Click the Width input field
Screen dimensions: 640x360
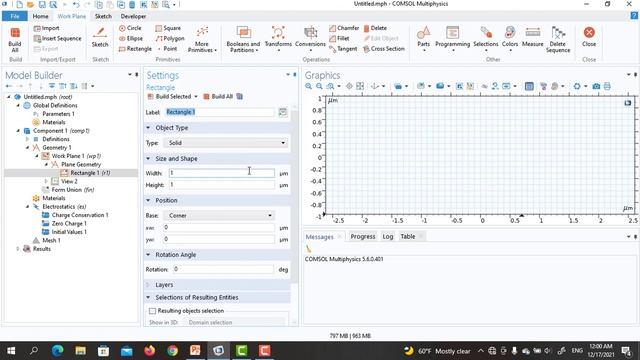coord(222,173)
